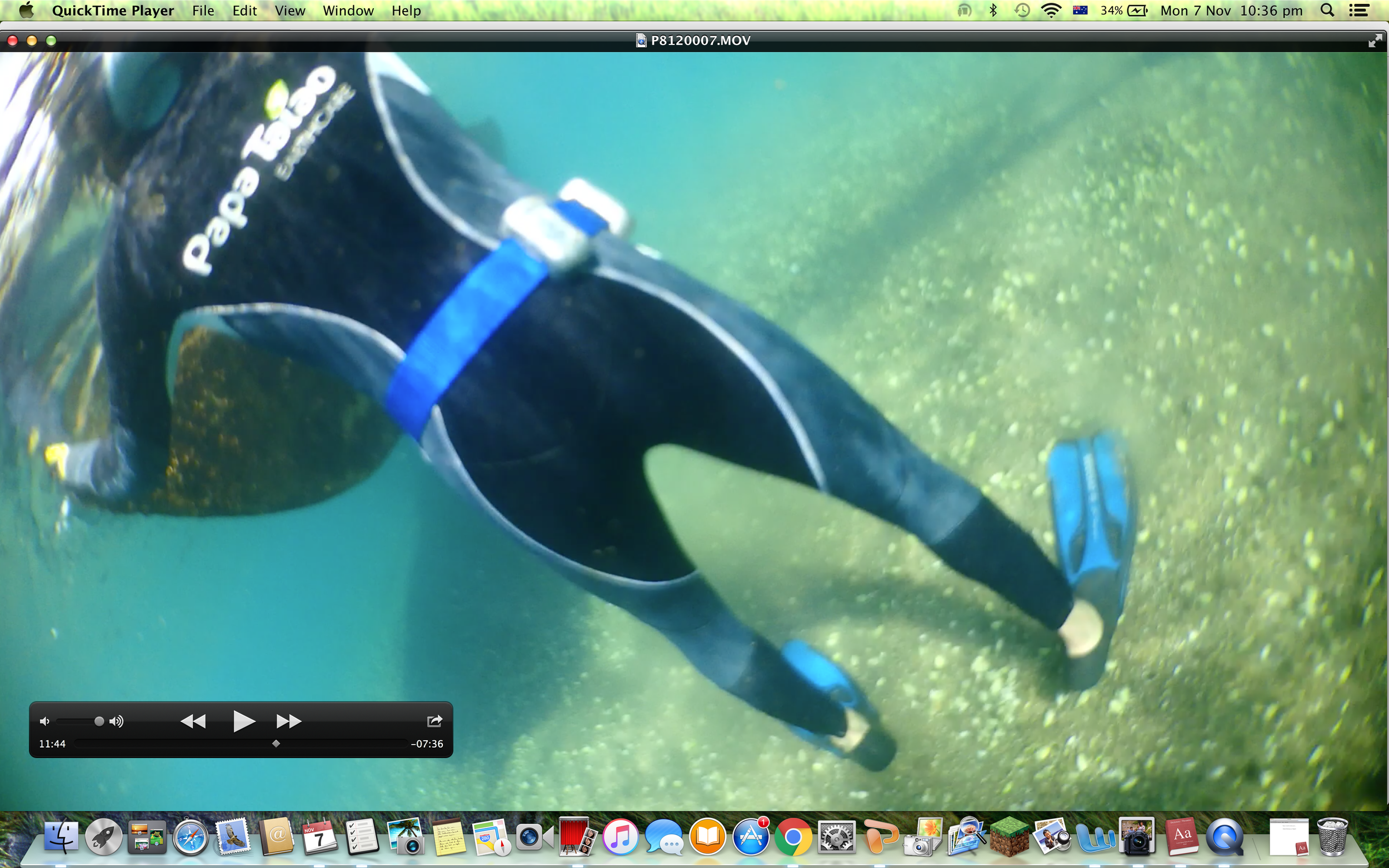Open Contacts address book in Dock
Viewport: 1389px width, 868px height.
(x=276, y=836)
